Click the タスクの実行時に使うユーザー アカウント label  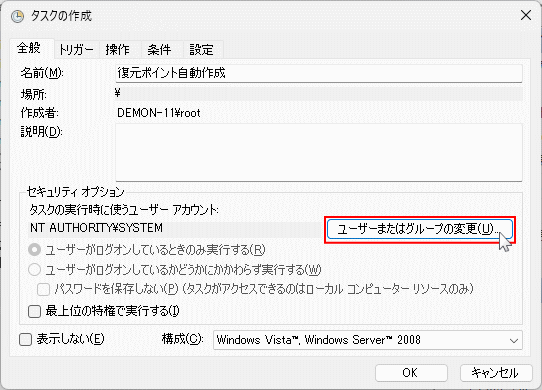[x=124, y=210]
